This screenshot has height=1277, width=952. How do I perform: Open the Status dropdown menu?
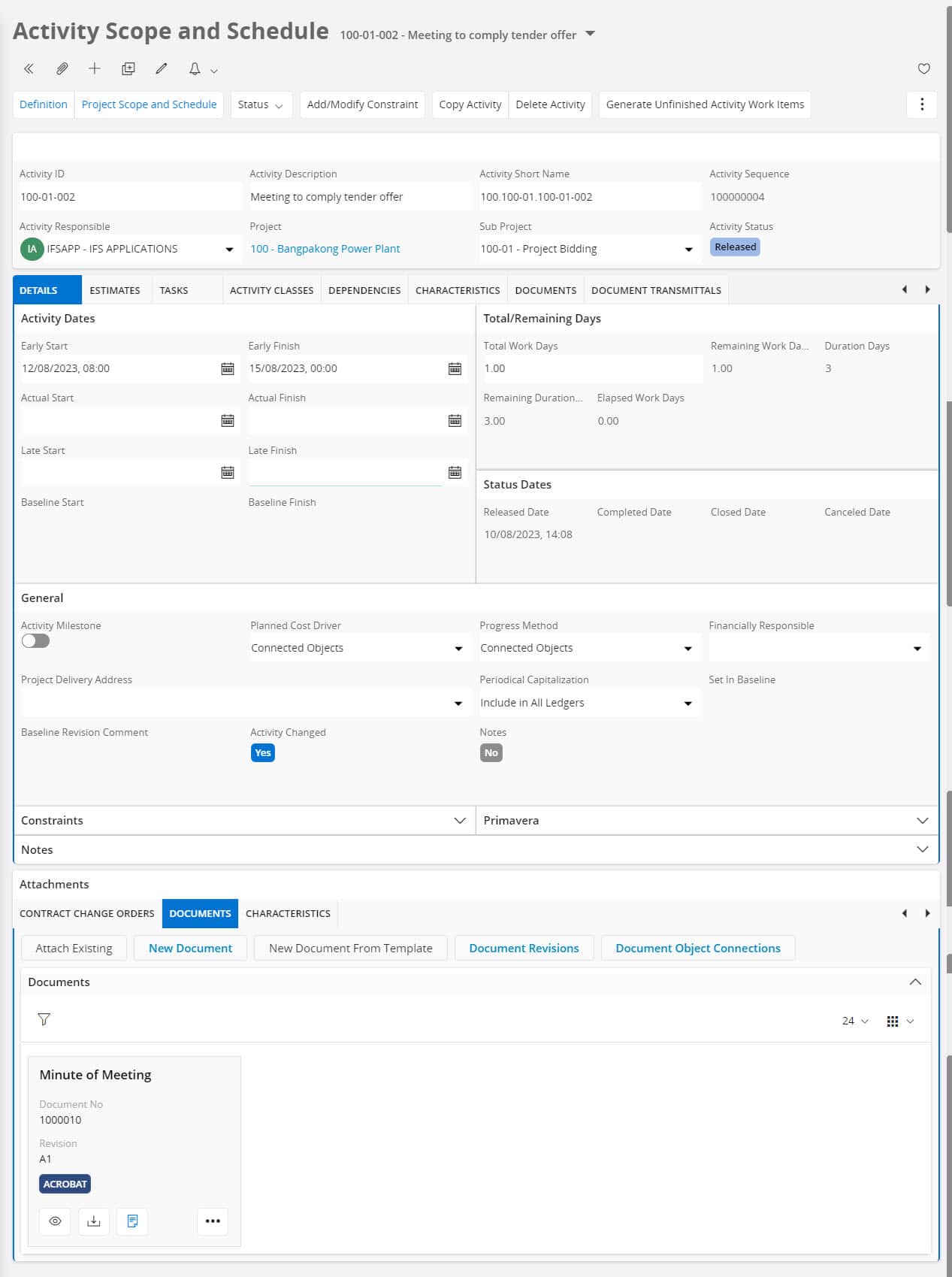coord(260,105)
